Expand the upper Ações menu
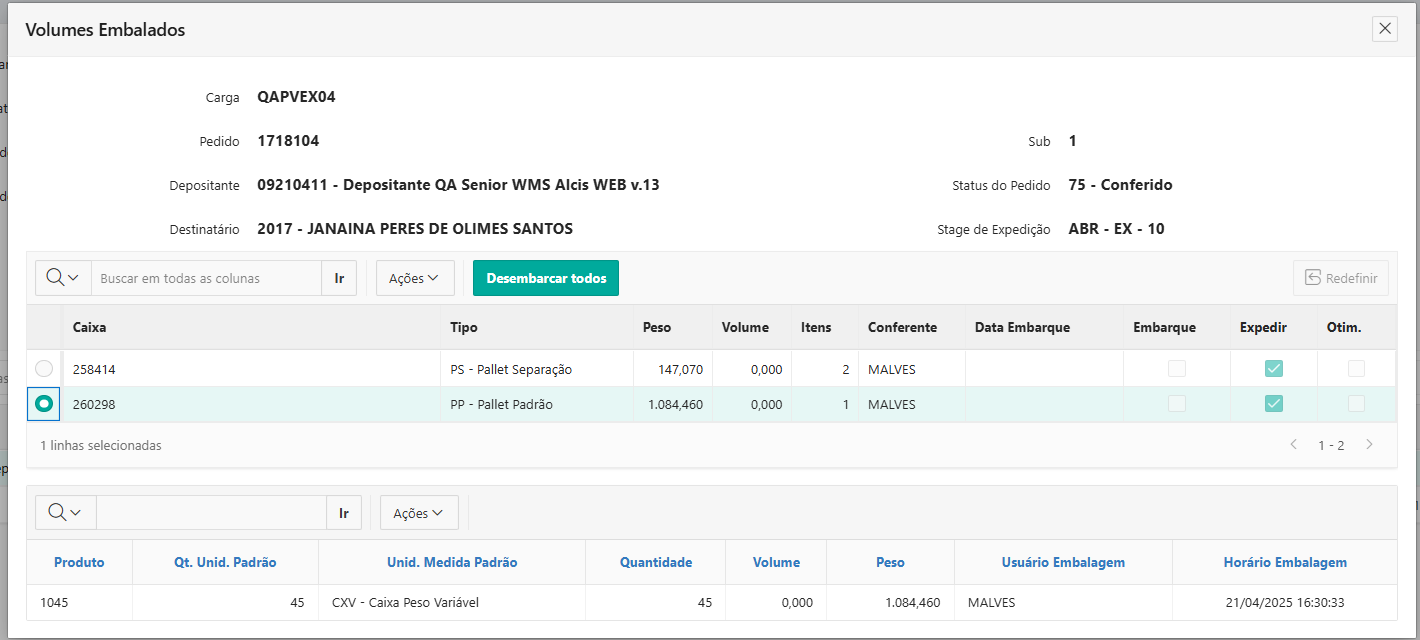Image resolution: width=1420 pixels, height=640 pixels. point(415,278)
